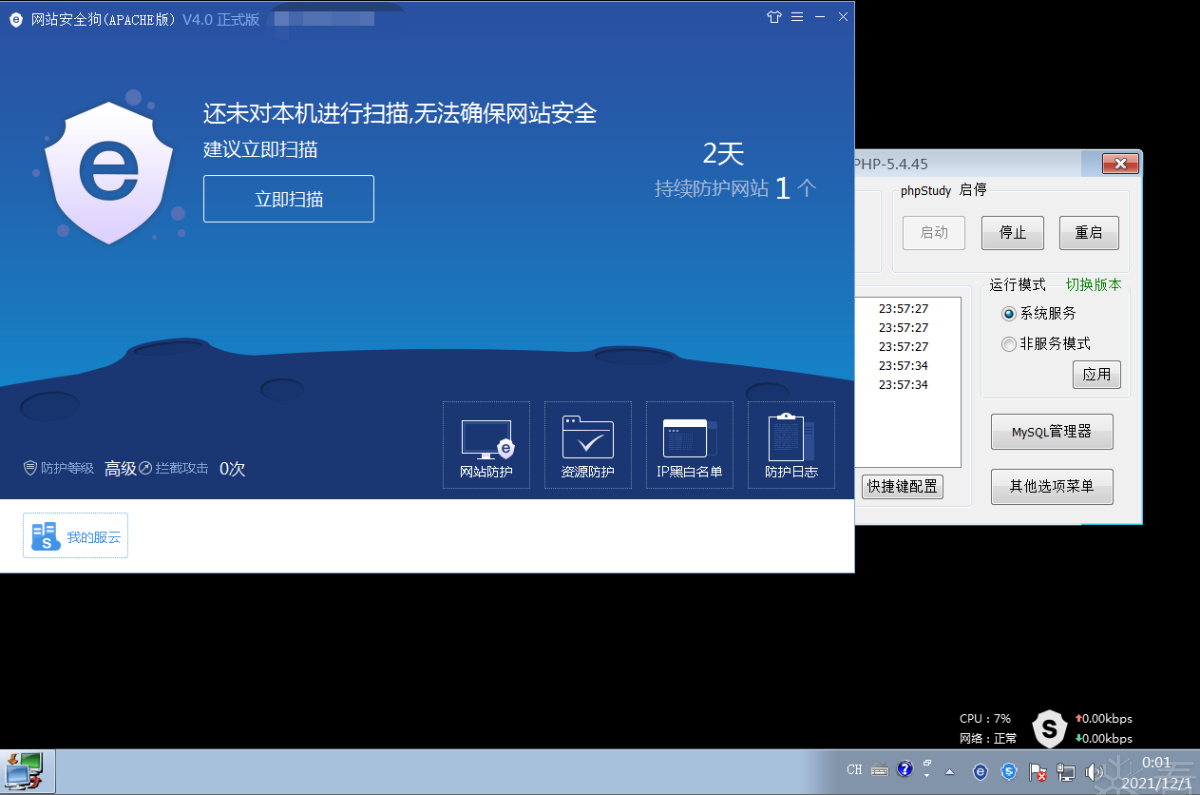Click the floating S shield desktop widget
The width and height of the screenshot is (1200, 795).
1049,729
